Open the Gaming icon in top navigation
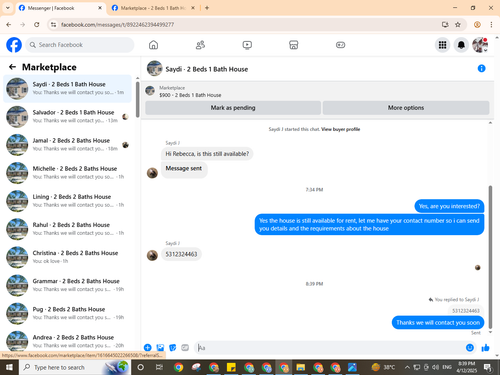Screen dimensions: 500x375 [340, 45]
